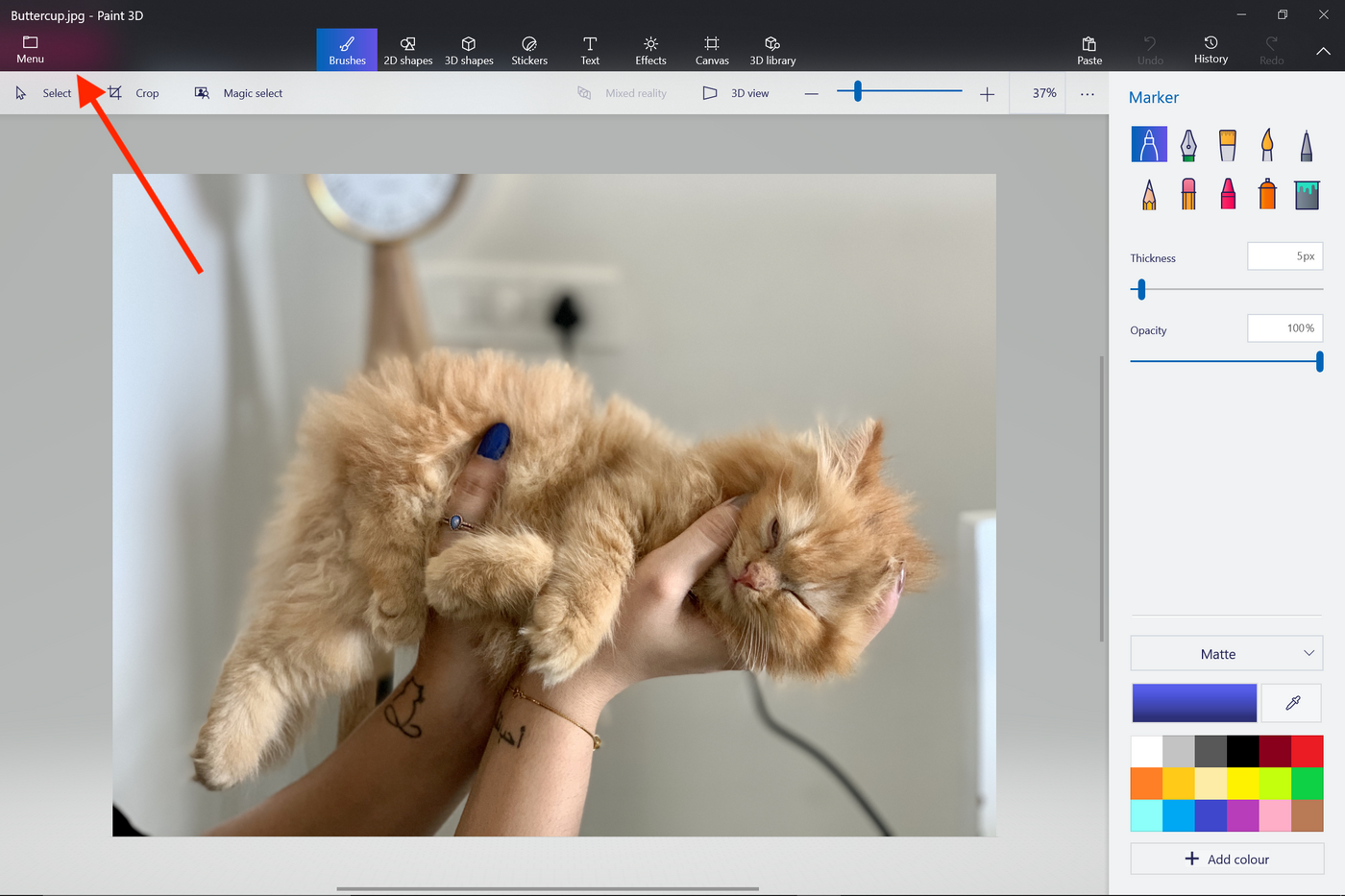Image resolution: width=1345 pixels, height=896 pixels.
Task: Activate the eyedropper colour picker
Action: [x=1292, y=703]
